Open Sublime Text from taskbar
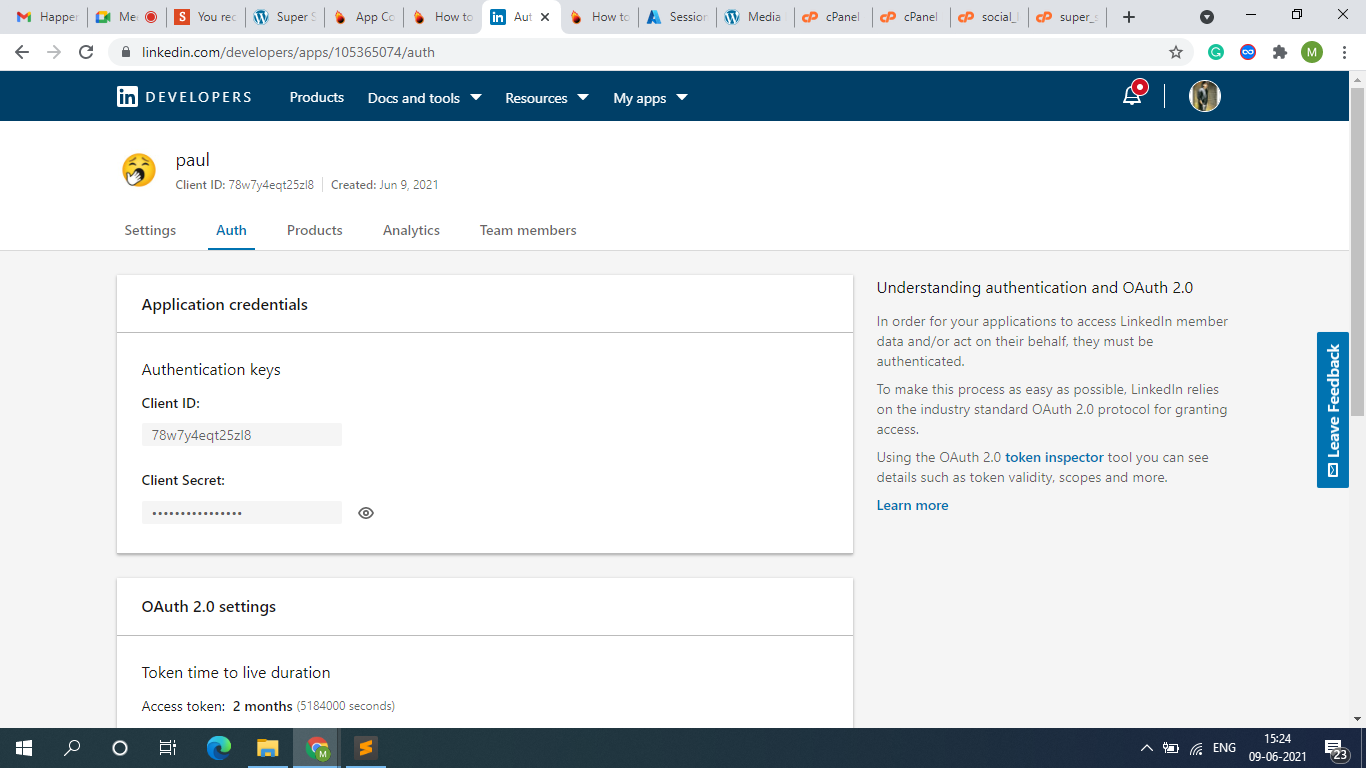This screenshot has height=768, width=1366. [366, 747]
